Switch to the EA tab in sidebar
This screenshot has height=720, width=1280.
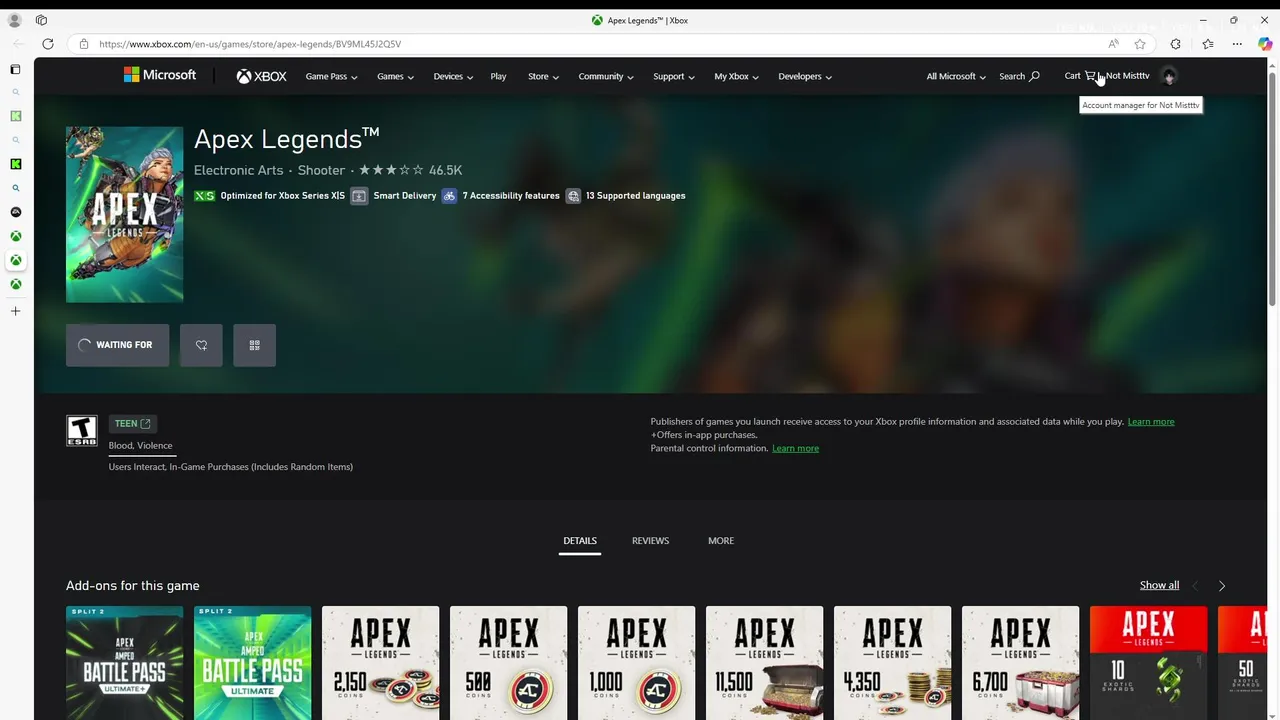pos(15,212)
